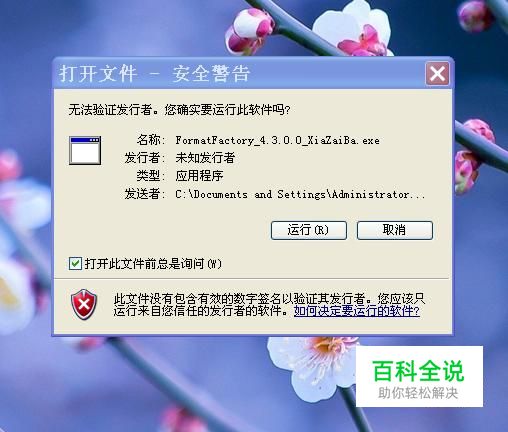Click the 未知发行者 publisher value
Image resolution: width=508 pixels, height=432 pixels.
pyautogui.click(x=205, y=158)
